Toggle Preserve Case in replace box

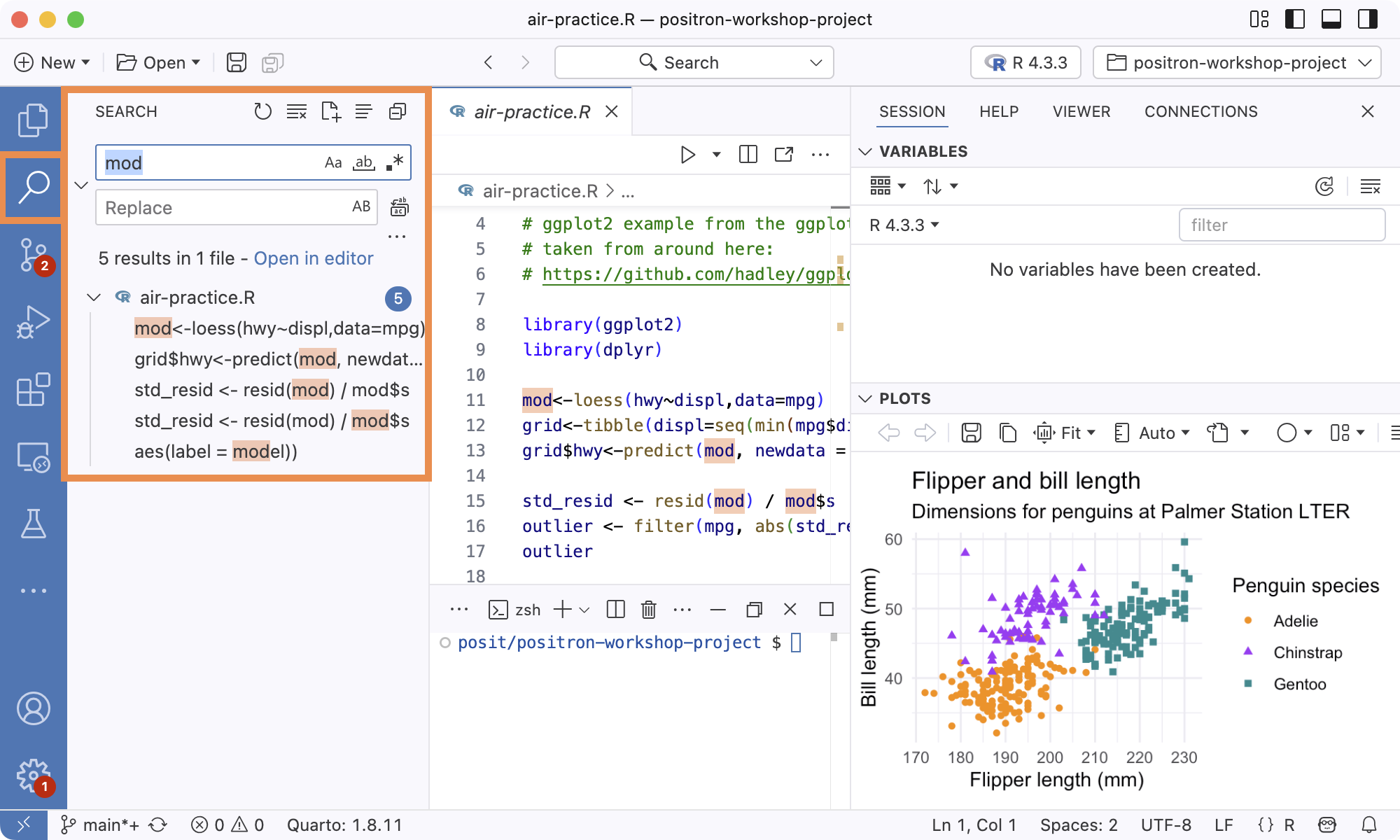[361, 206]
